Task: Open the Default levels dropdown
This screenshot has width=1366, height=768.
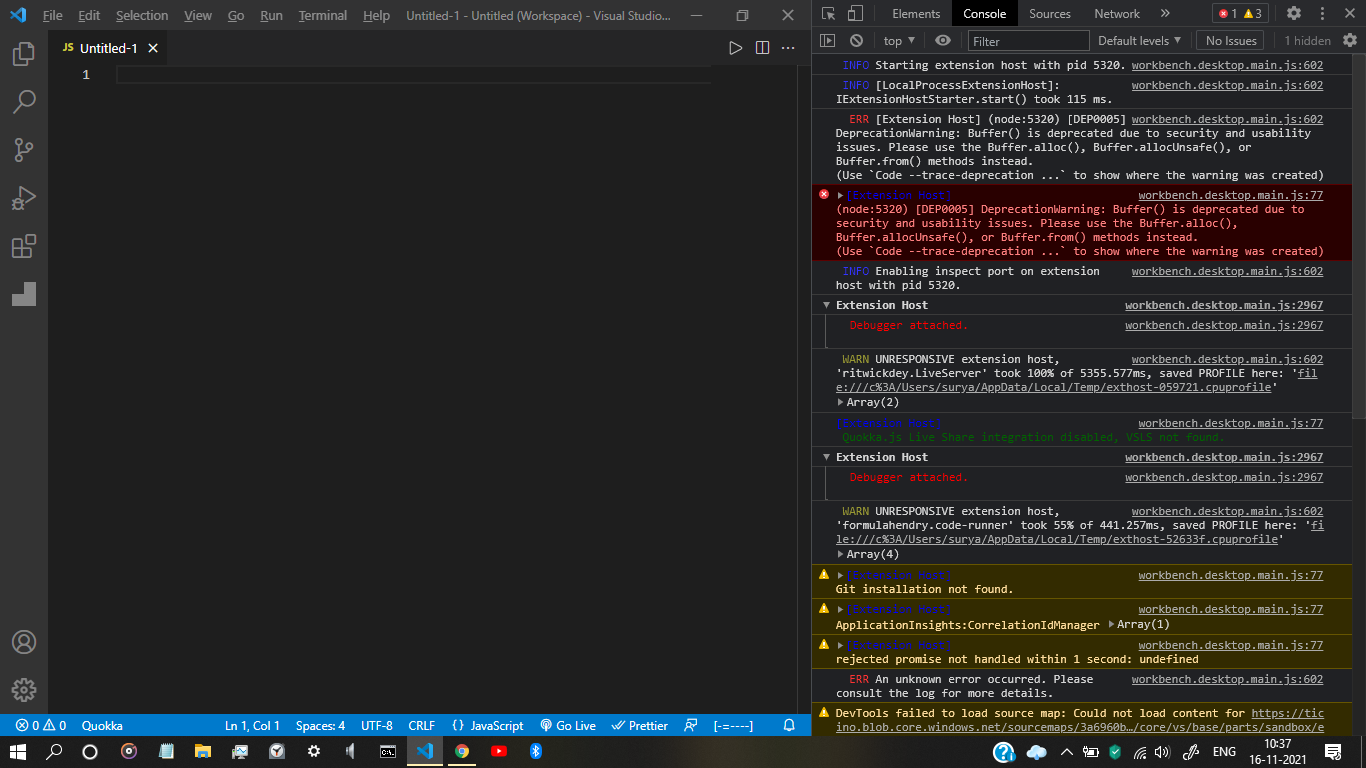Action: click(1139, 40)
